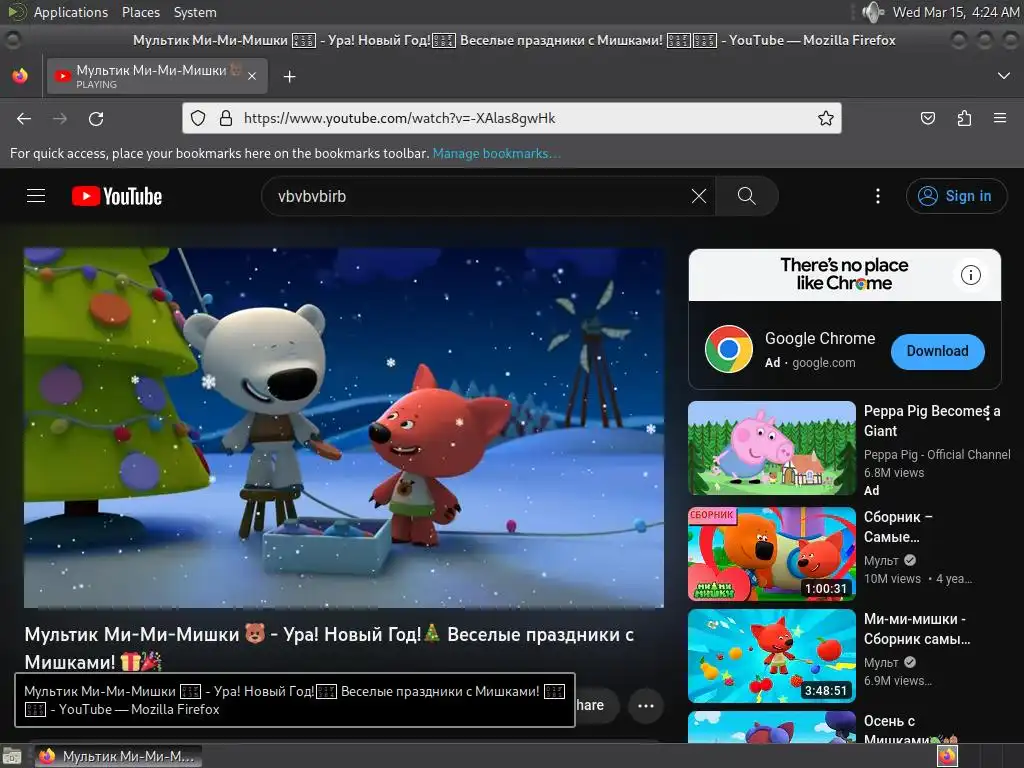Focus the YouTube search input field
This screenshot has height=768, width=1024.
coord(480,196)
